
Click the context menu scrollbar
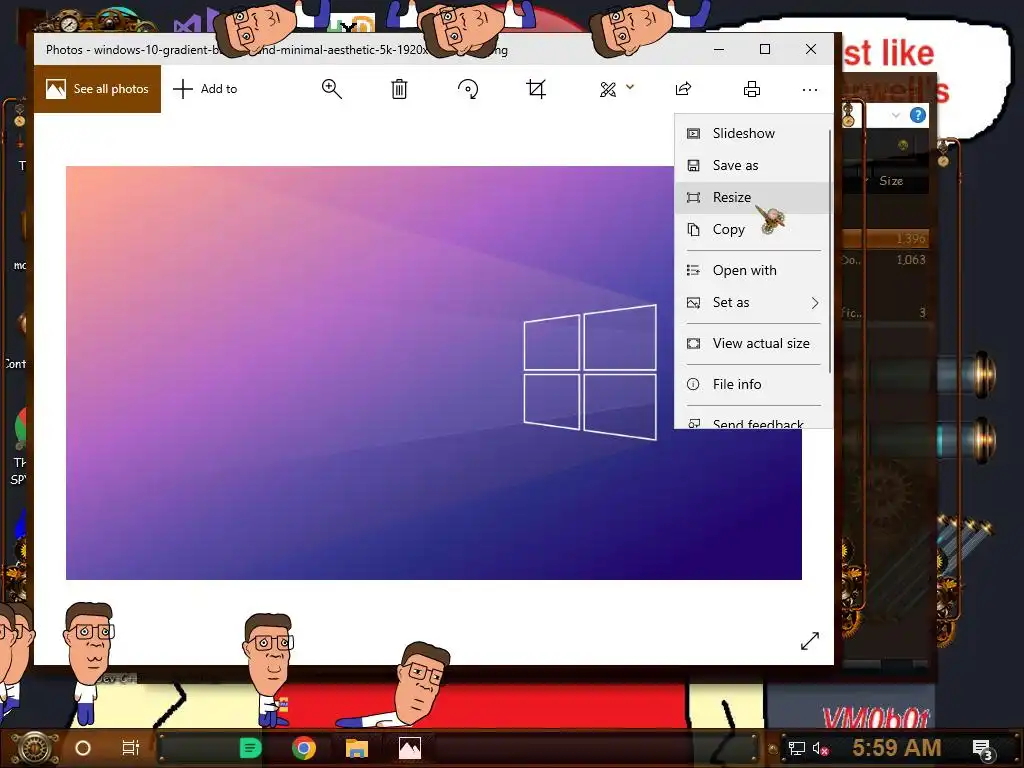[x=830, y=251]
